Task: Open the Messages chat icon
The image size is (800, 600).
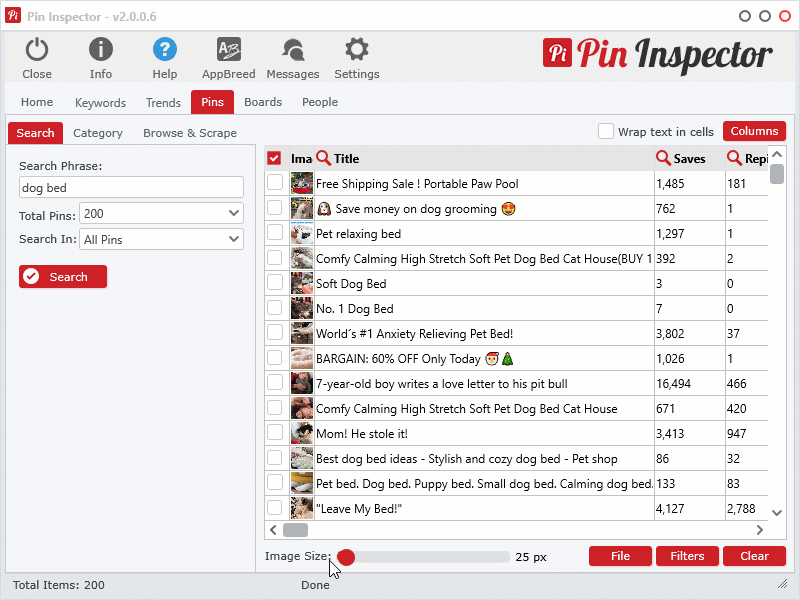Action: click(293, 50)
